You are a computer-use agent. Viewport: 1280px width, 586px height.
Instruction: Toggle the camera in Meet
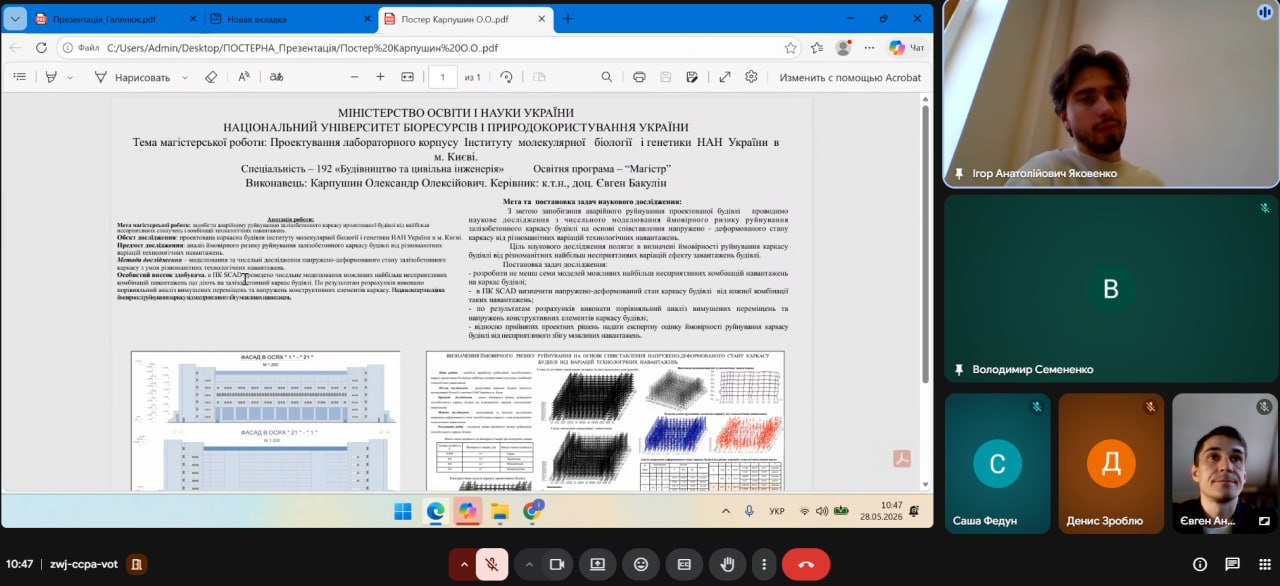click(556, 564)
